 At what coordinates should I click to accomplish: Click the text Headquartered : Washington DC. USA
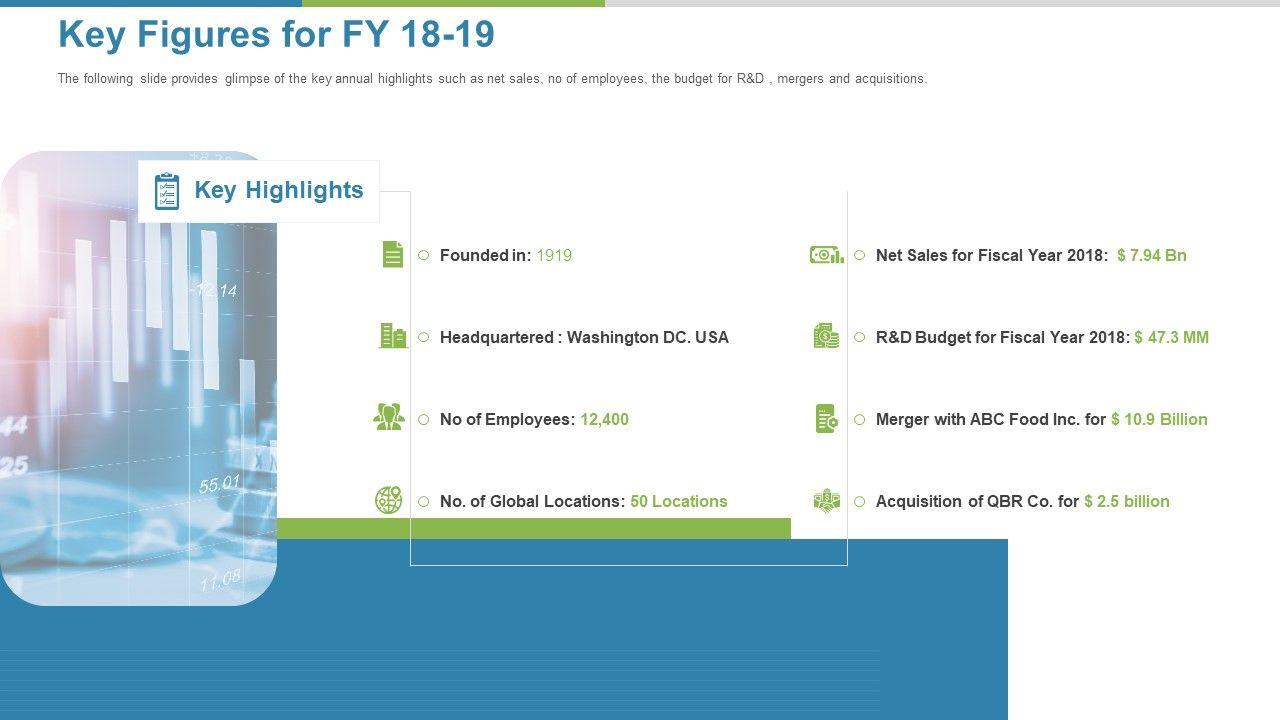point(584,337)
